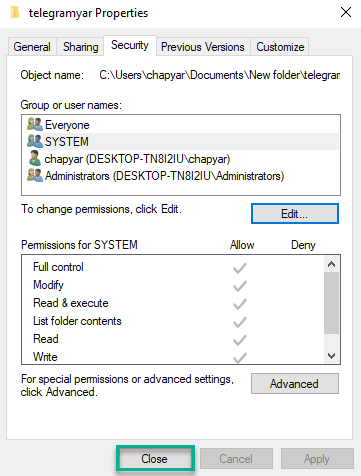Click the Read & execute permission row
The height and width of the screenshot is (476, 361).
click(173, 303)
